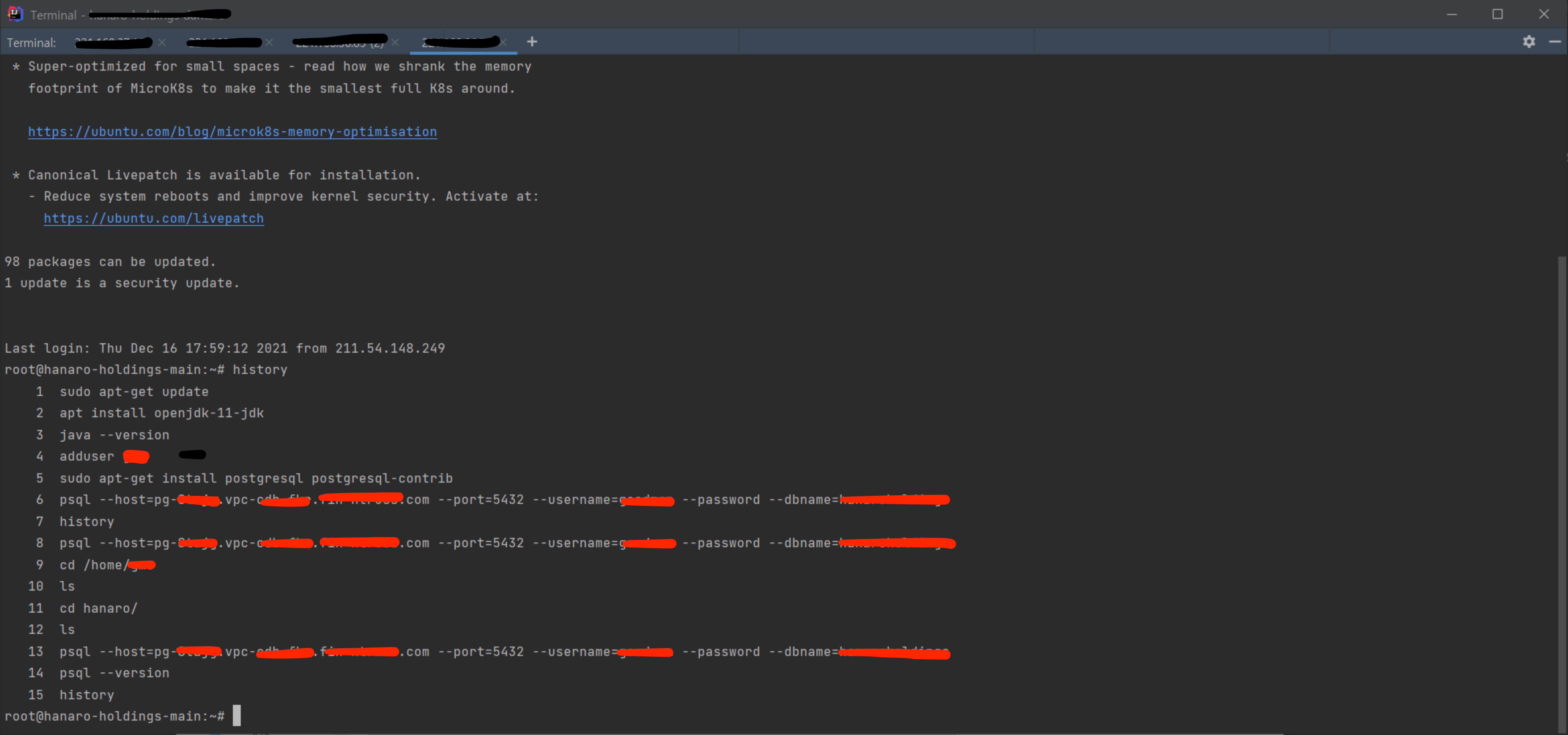Screen dimensions: 1568x735
Task: Open terminal settings gear icon
Action: coord(1528,41)
